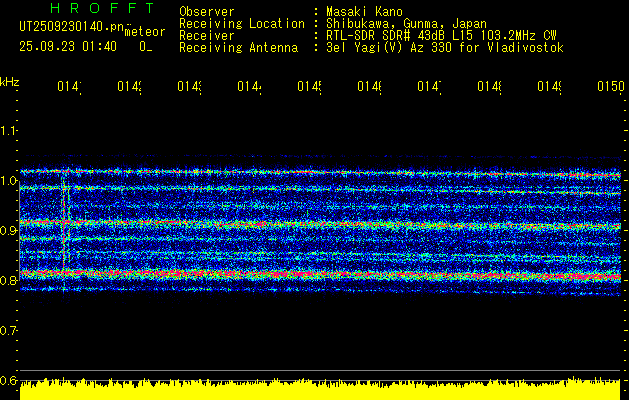Click the kHz axis unit label
This screenshot has width=629, height=400.
pos(9,81)
